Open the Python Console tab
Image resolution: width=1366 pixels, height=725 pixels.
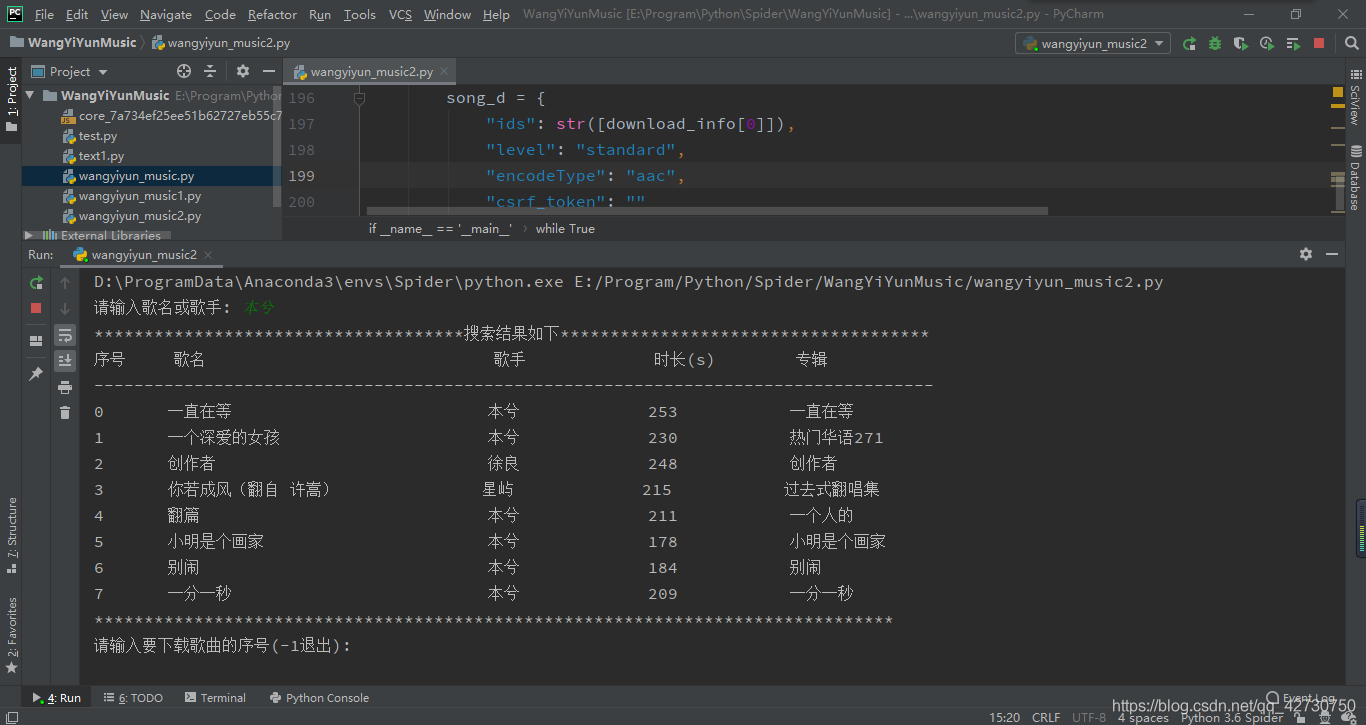(319, 698)
